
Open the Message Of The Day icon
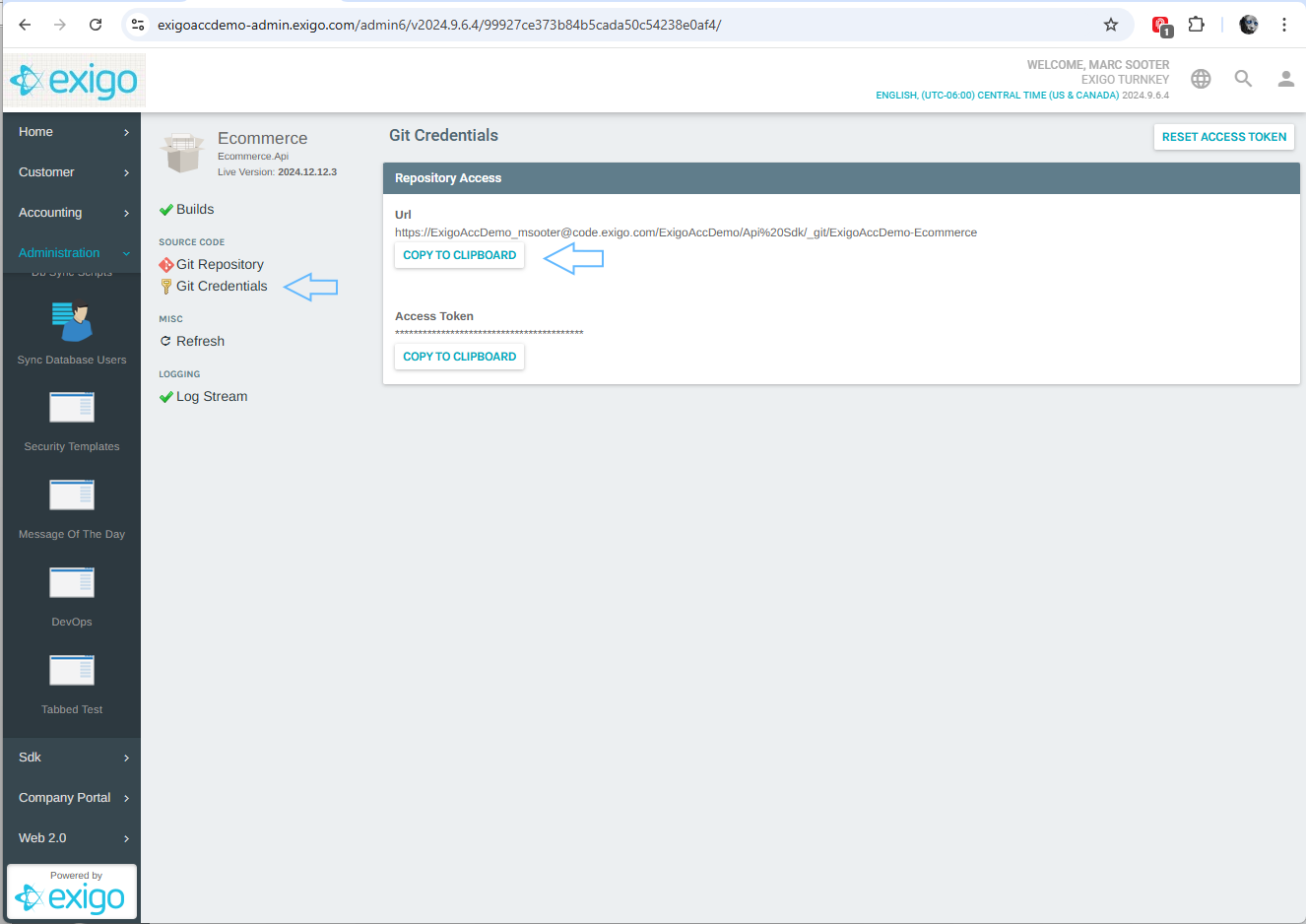(x=71, y=495)
